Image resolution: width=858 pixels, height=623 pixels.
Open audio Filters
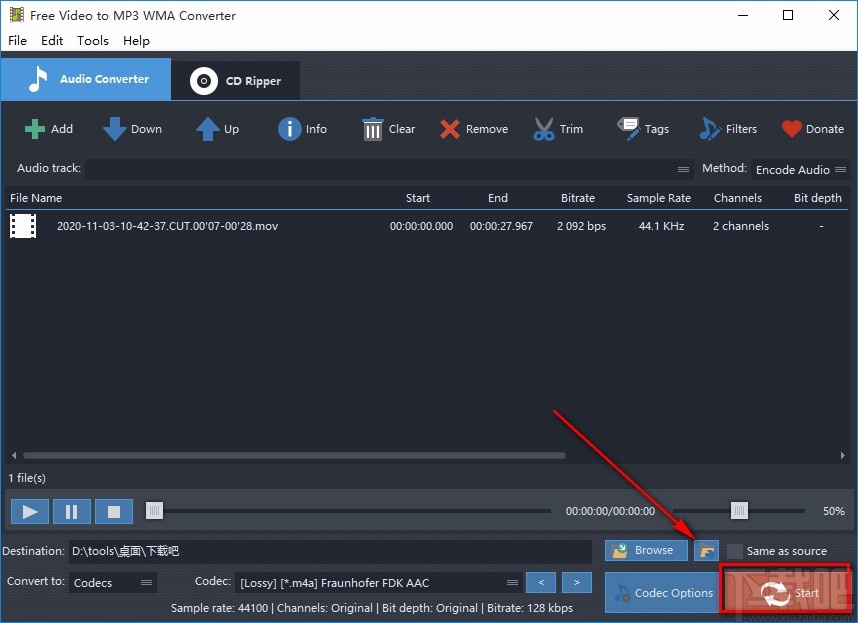point(728,129)
